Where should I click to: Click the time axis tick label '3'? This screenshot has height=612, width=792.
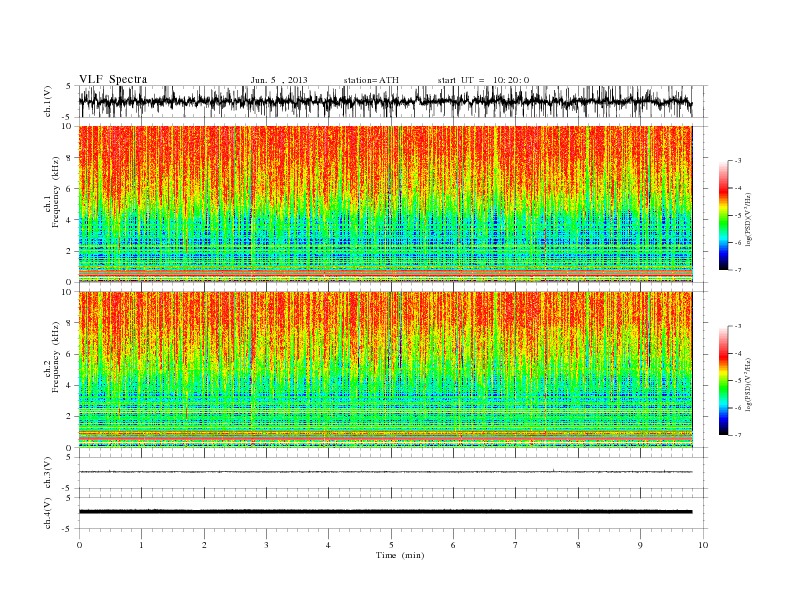(x=266, y=545)
